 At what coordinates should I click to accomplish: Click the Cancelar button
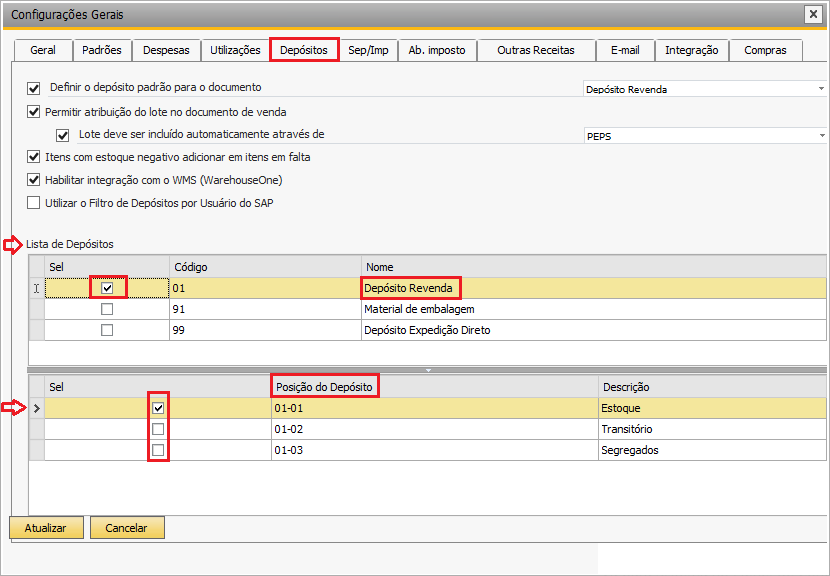[x=127, y=528]
